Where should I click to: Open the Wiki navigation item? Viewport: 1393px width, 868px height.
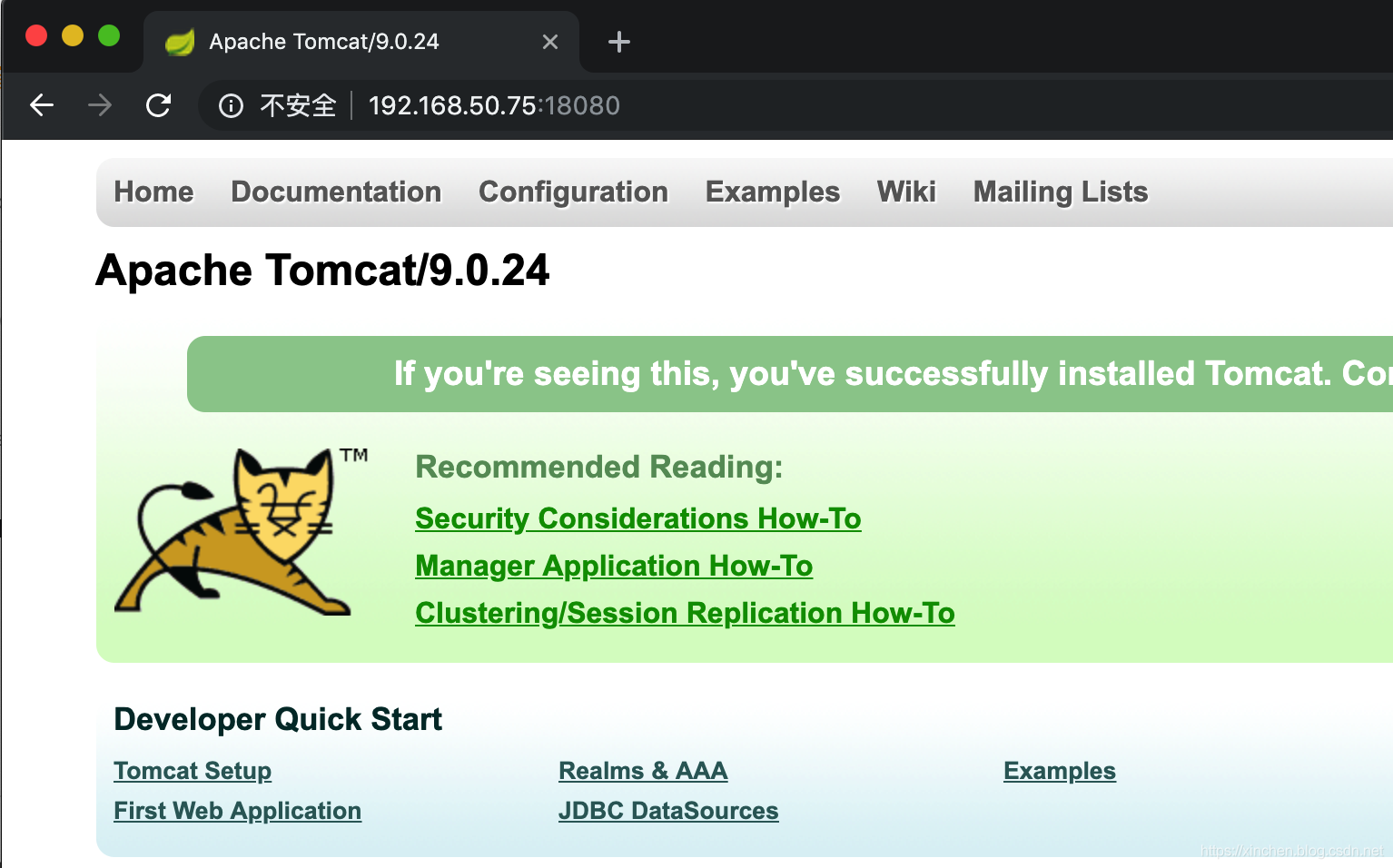[906, 192]
